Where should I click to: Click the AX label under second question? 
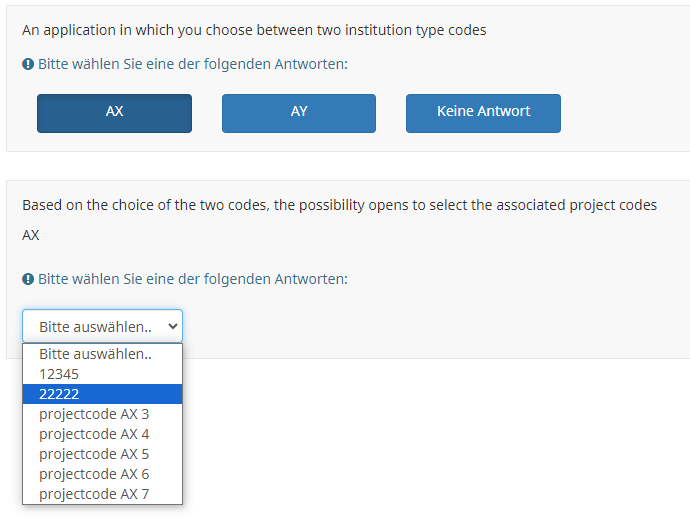pos(31,235)
